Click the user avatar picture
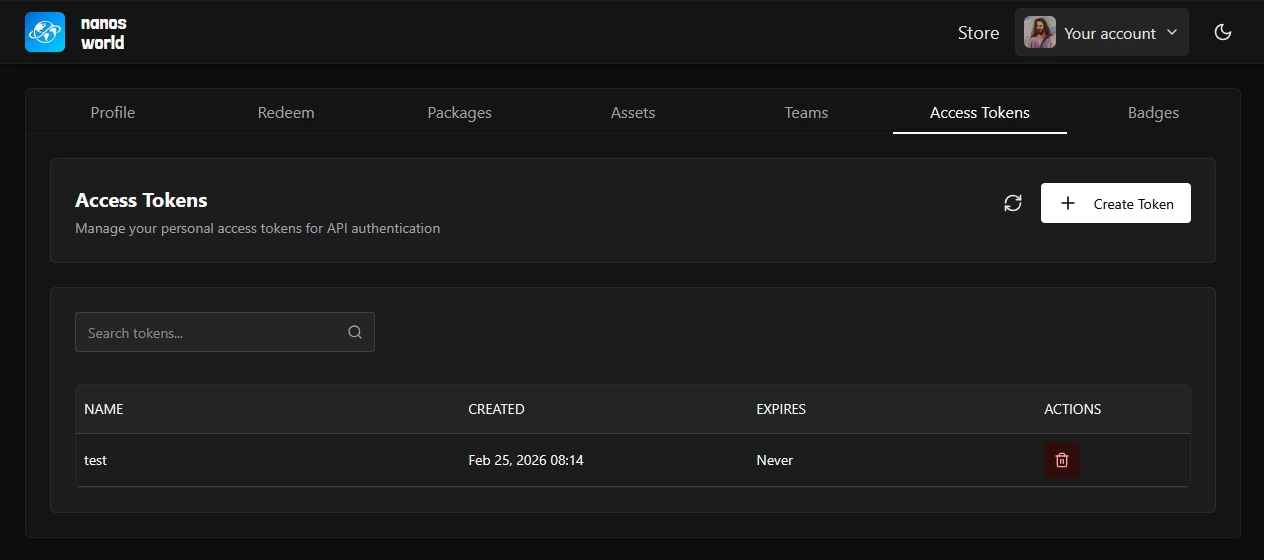1264x560 pixels. click(1040, 32)
